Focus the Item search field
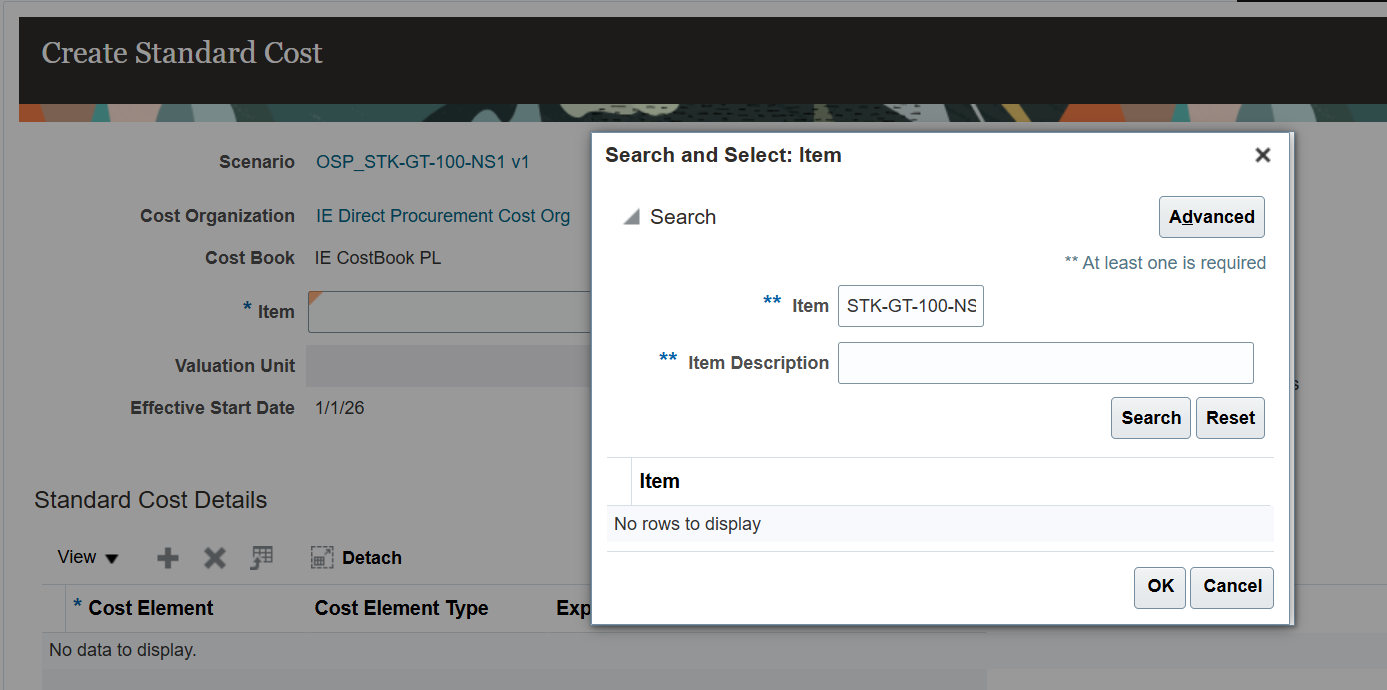 click(910, 306)
